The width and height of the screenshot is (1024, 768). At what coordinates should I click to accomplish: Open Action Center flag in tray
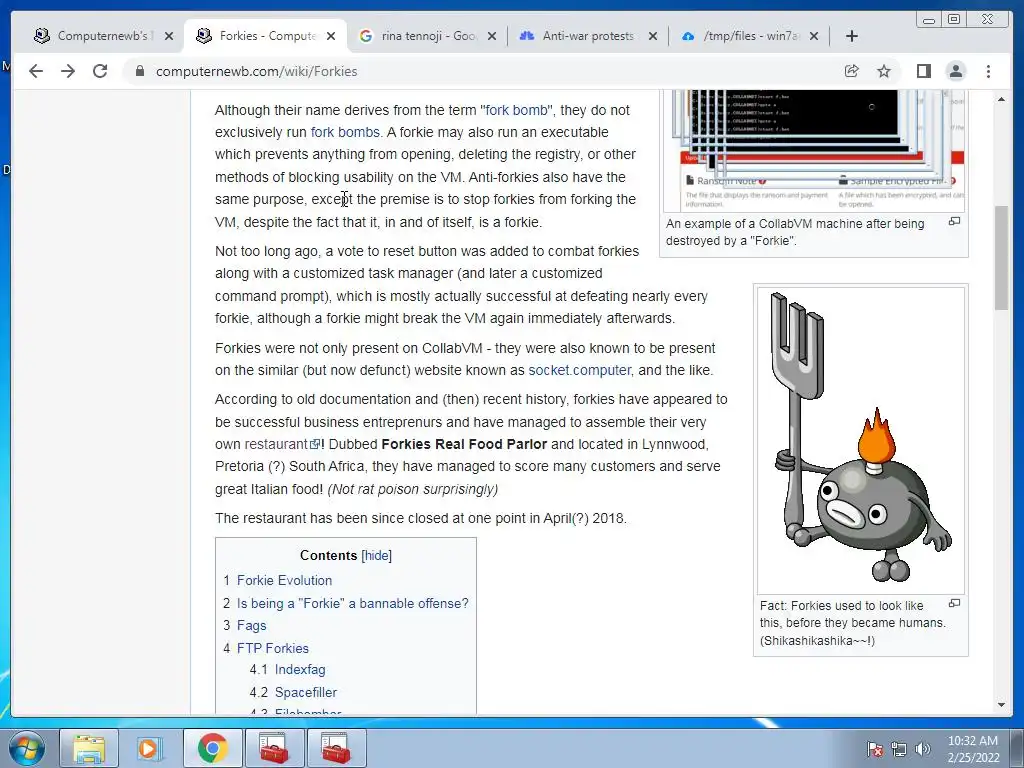pyautogui.click(x=875, y=749)
